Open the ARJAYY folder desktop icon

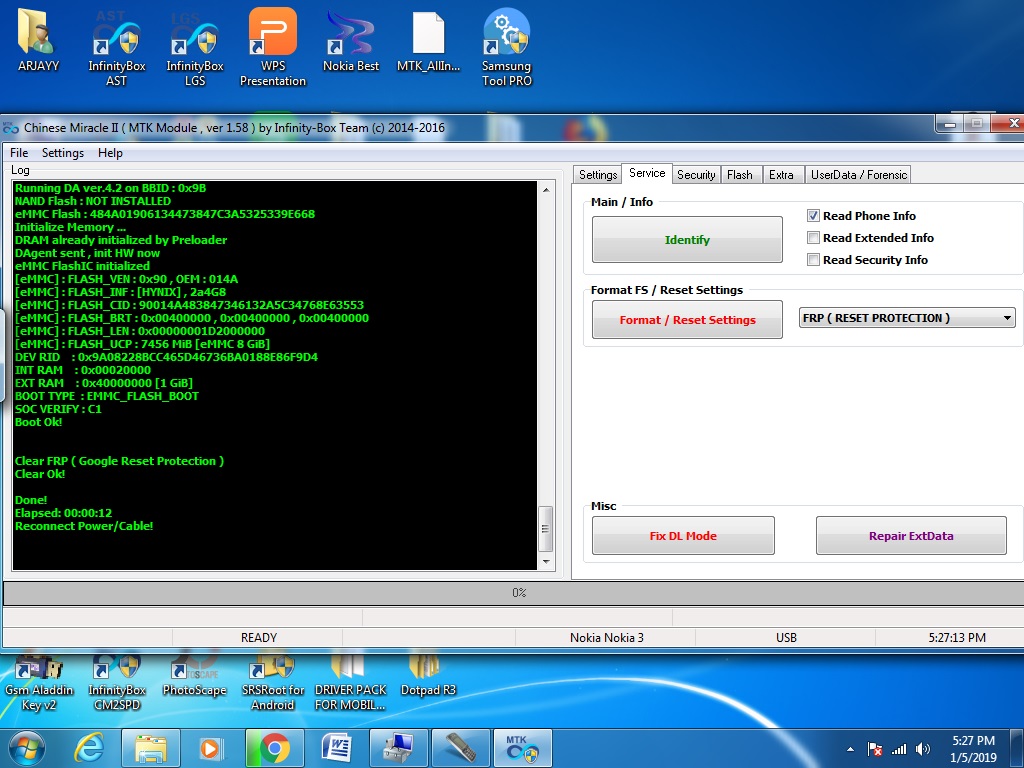point(38,40)
